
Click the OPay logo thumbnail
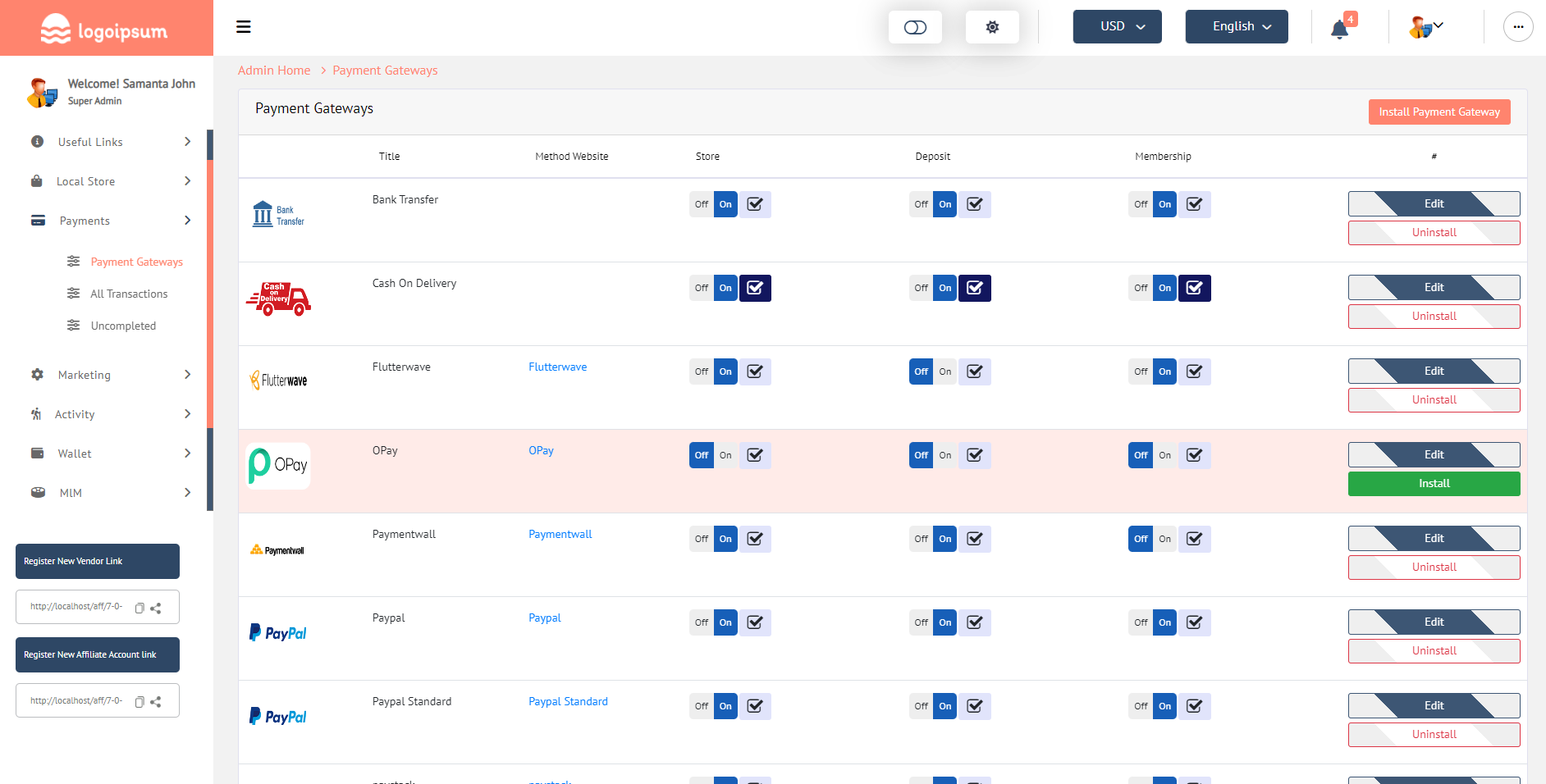pyautogui.click(x=278, y=466)
